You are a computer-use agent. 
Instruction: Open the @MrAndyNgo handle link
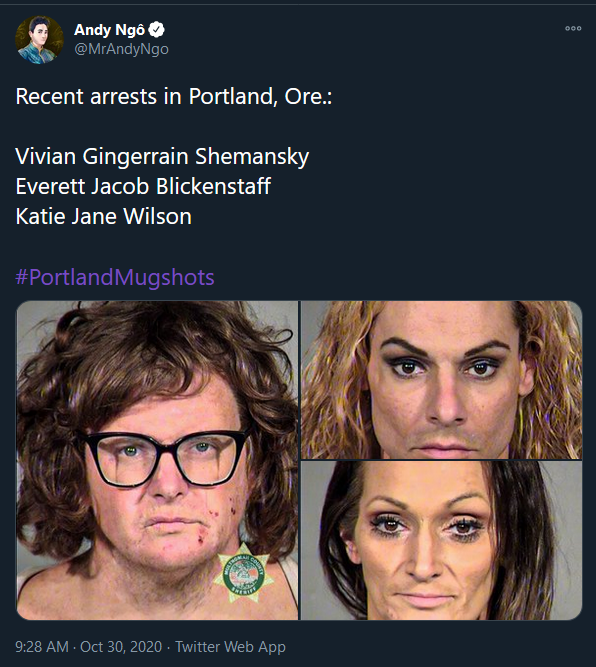pos(121,49)
